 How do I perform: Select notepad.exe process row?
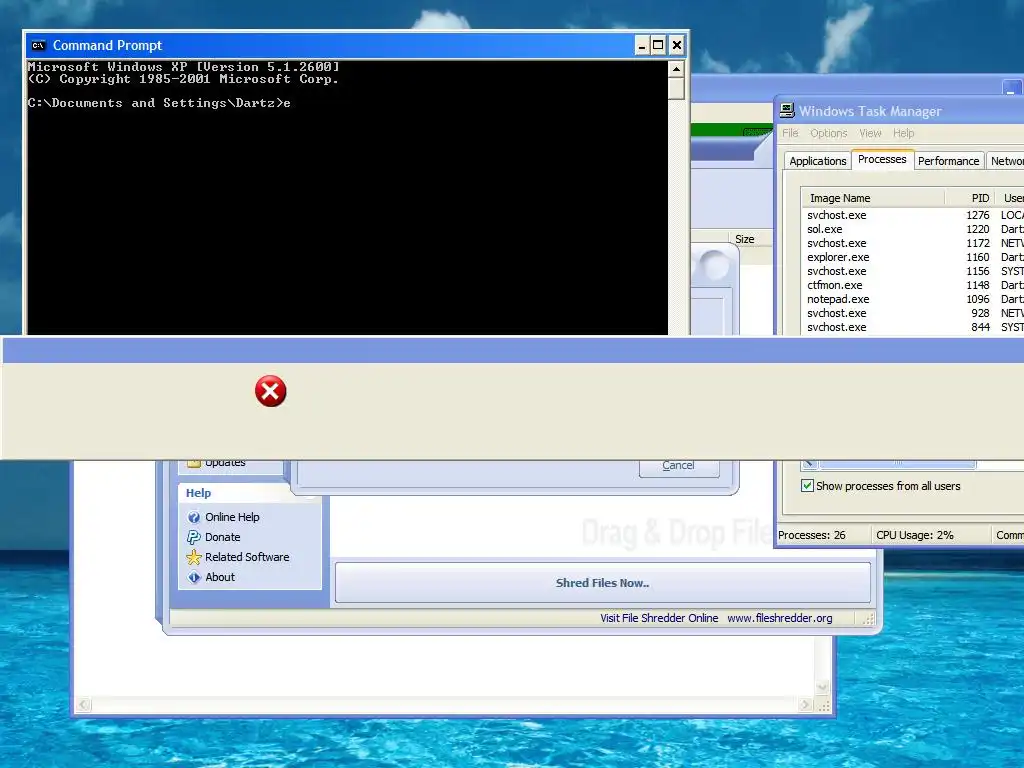(x=912, y=299)
